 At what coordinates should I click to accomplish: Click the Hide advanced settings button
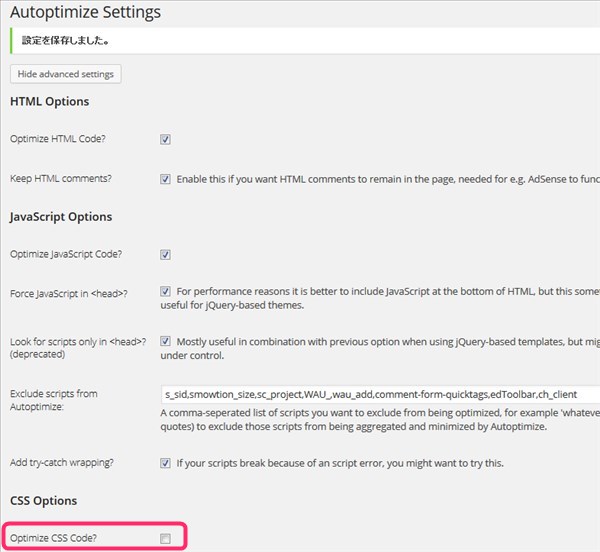65,74
